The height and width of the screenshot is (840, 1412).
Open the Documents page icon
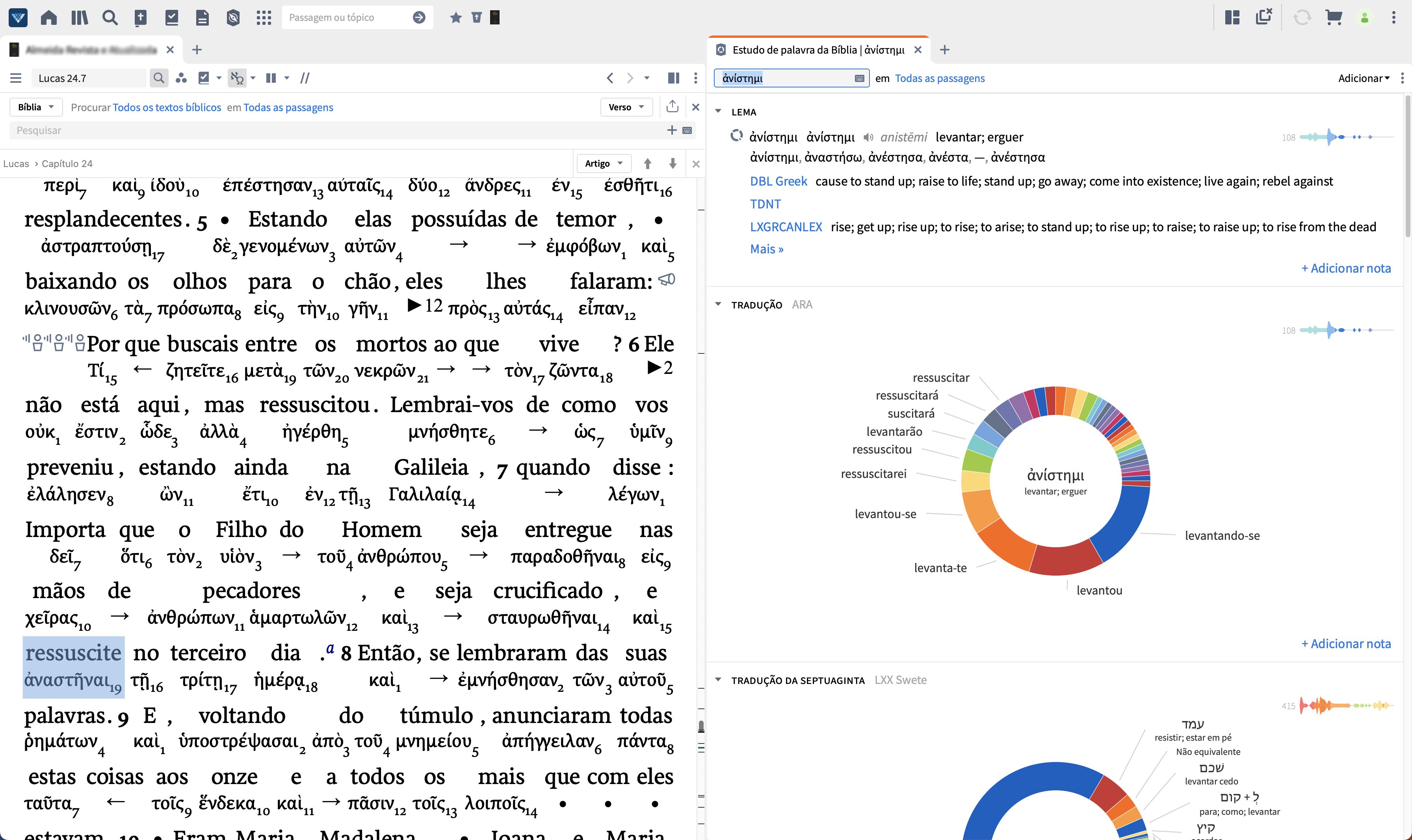[x=202, y=18]
